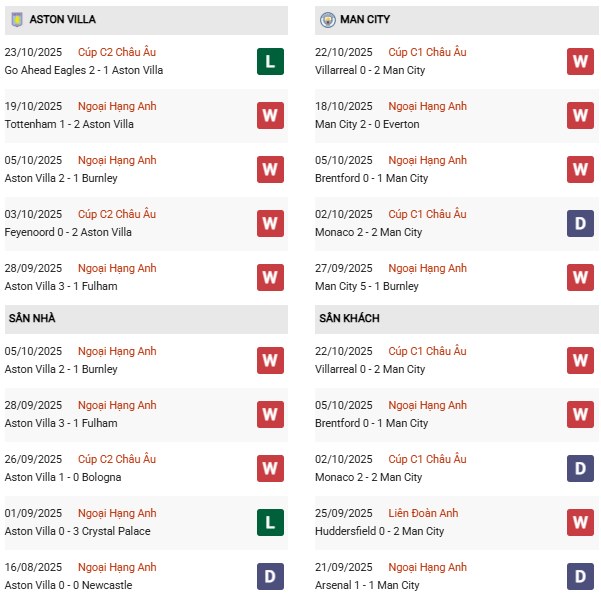601x600 pixels.
Task: Click the D badge beside Aston Villa 0 - 0 Newcastle
Action: [x=270, y=576]
